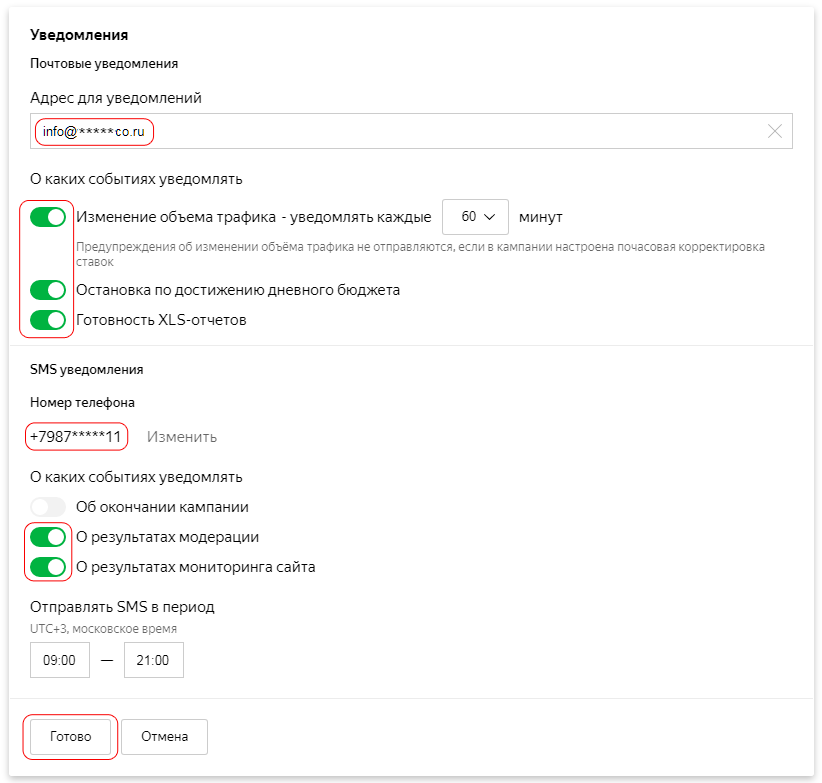Disable the site monitoring results toggle switch

[x=48, y=567]
